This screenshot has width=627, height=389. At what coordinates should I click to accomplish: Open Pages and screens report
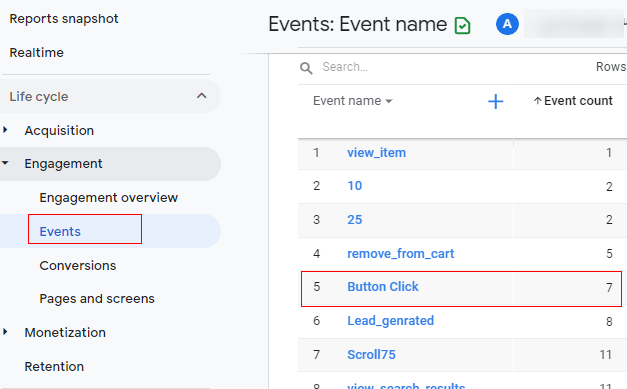97,299
